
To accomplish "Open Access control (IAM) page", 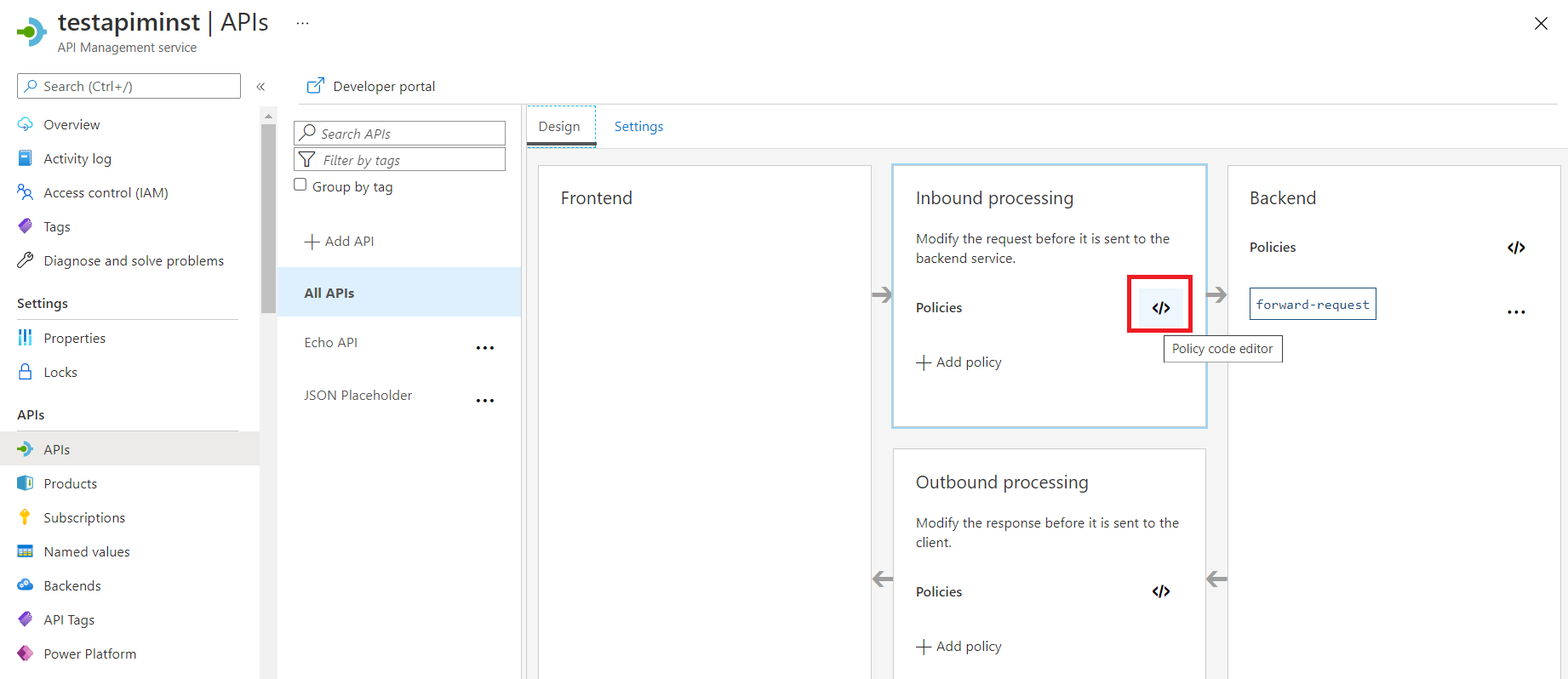I will [x=106, y=192].
